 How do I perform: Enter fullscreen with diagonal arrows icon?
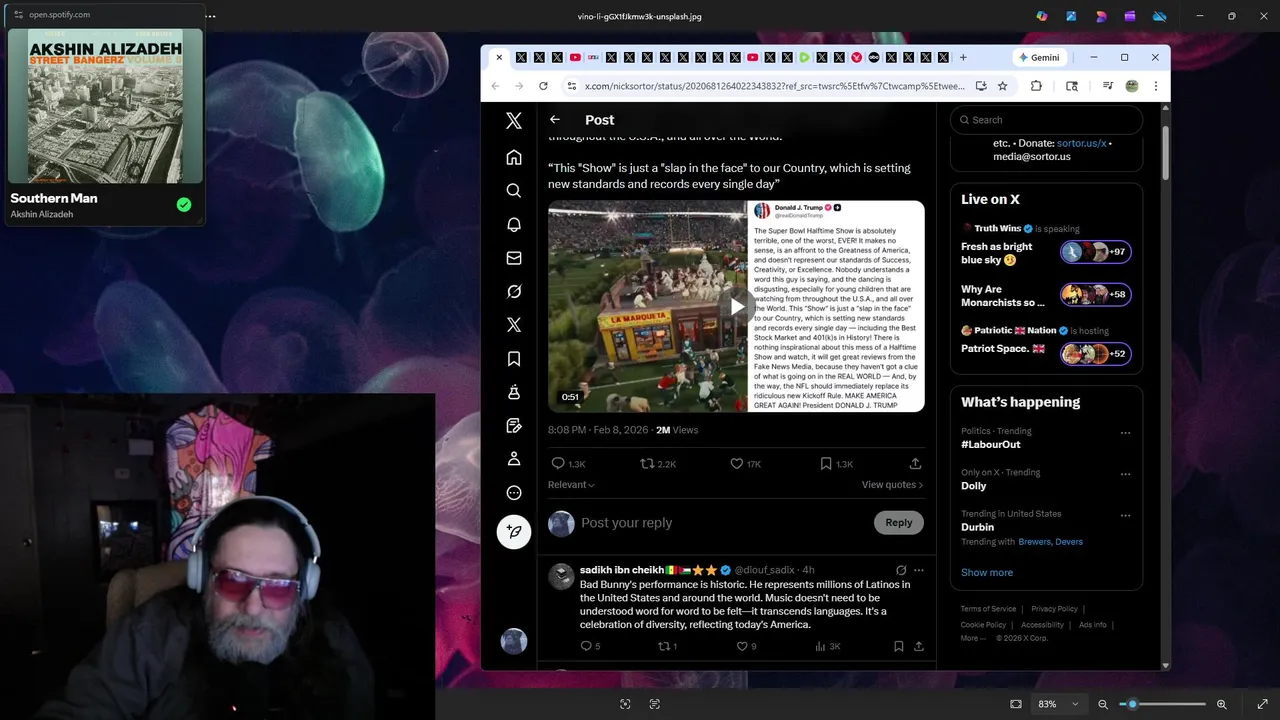[1262, 704]
